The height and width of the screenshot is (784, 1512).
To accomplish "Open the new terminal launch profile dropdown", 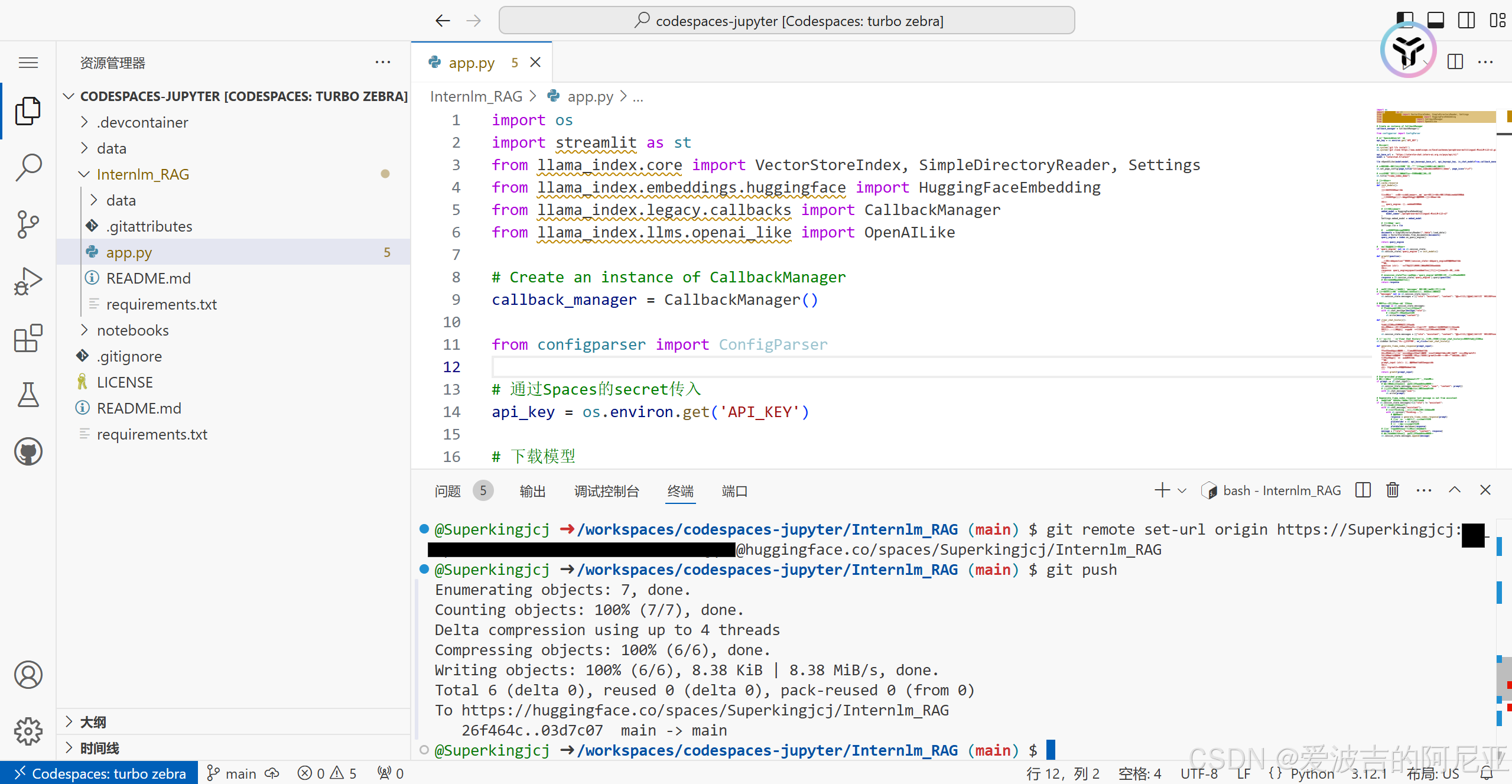I will [x=1182, y=490].
